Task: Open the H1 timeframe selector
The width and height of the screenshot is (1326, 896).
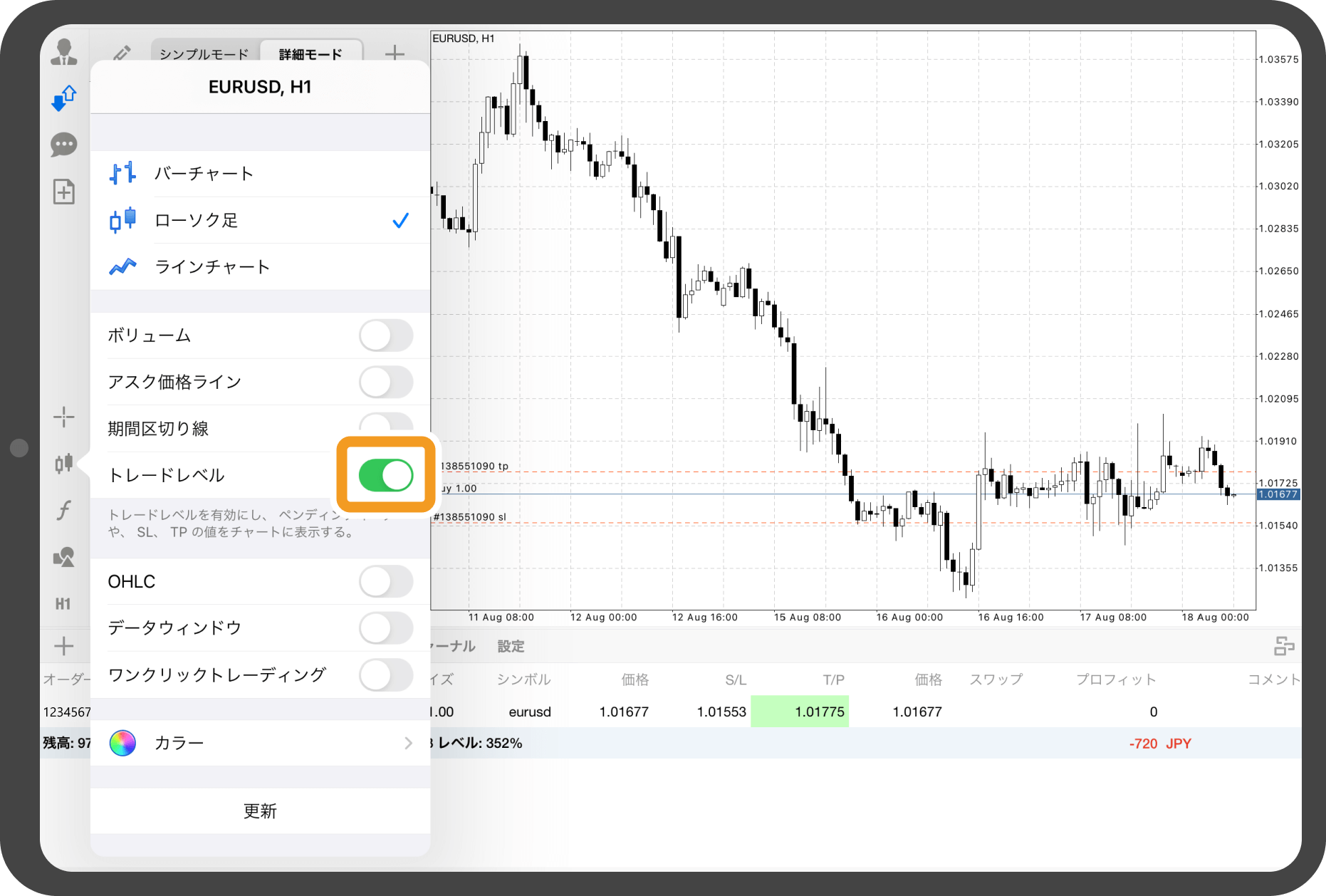Action: tap(64, 604)
